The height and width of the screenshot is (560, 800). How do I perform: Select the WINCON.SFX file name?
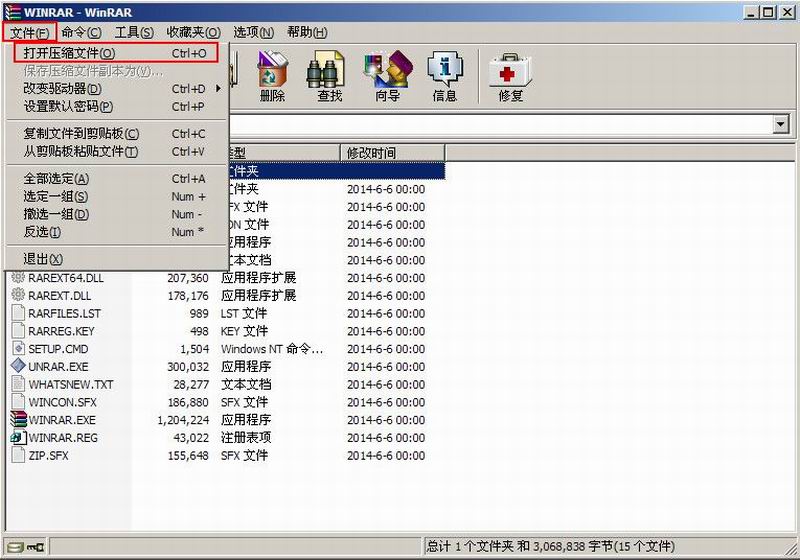62,402
